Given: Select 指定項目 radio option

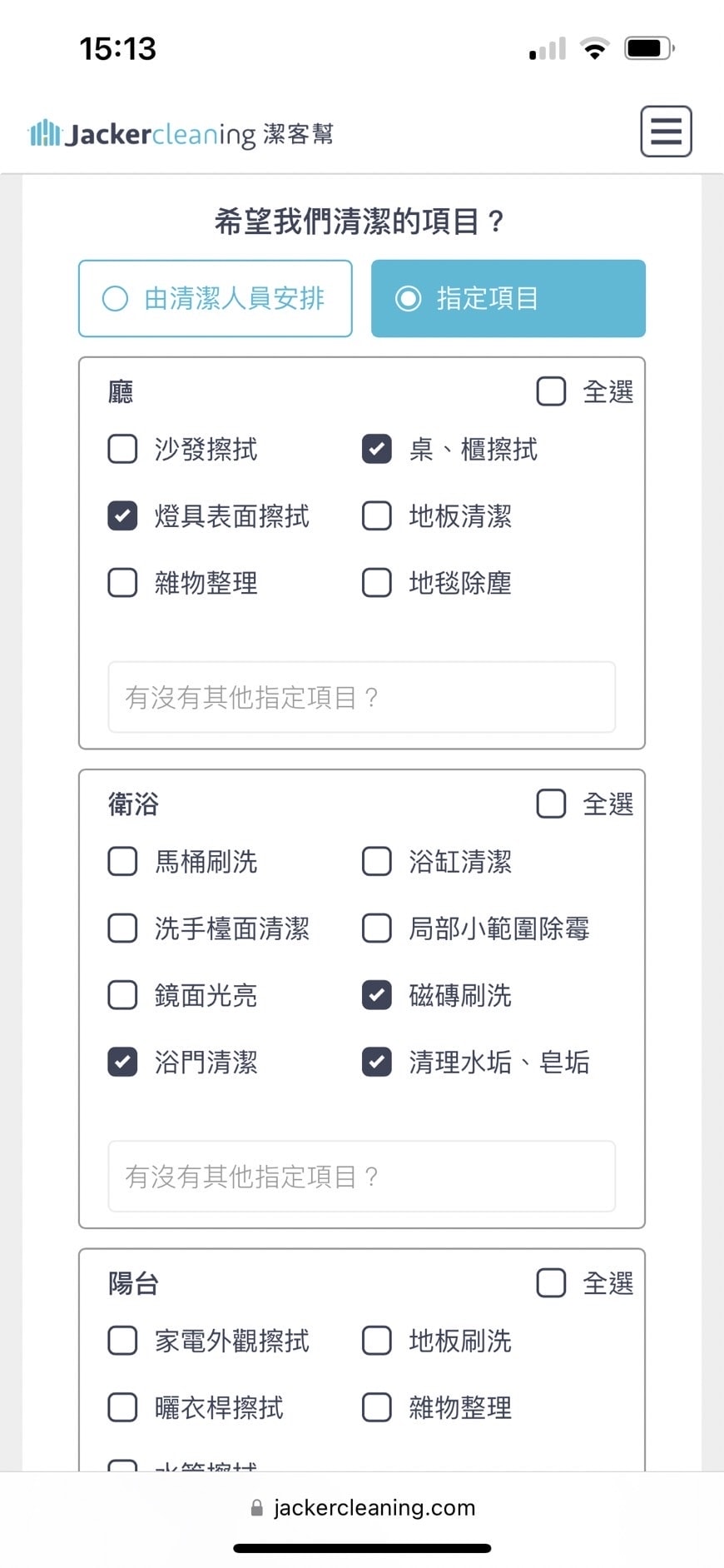Looking at the screenshot, I should pos(508,298).
